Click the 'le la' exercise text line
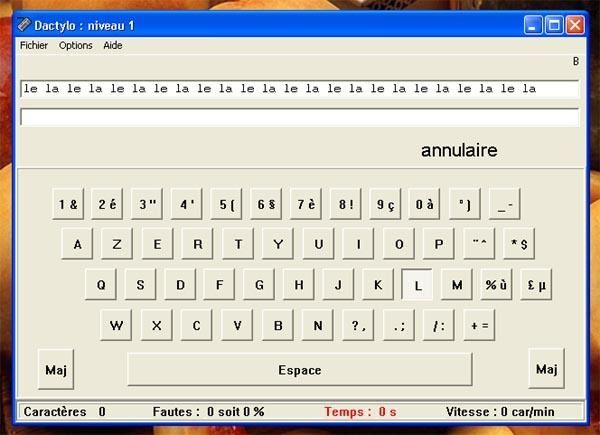Viewport: 600px width, 435px height. point(300,89)
